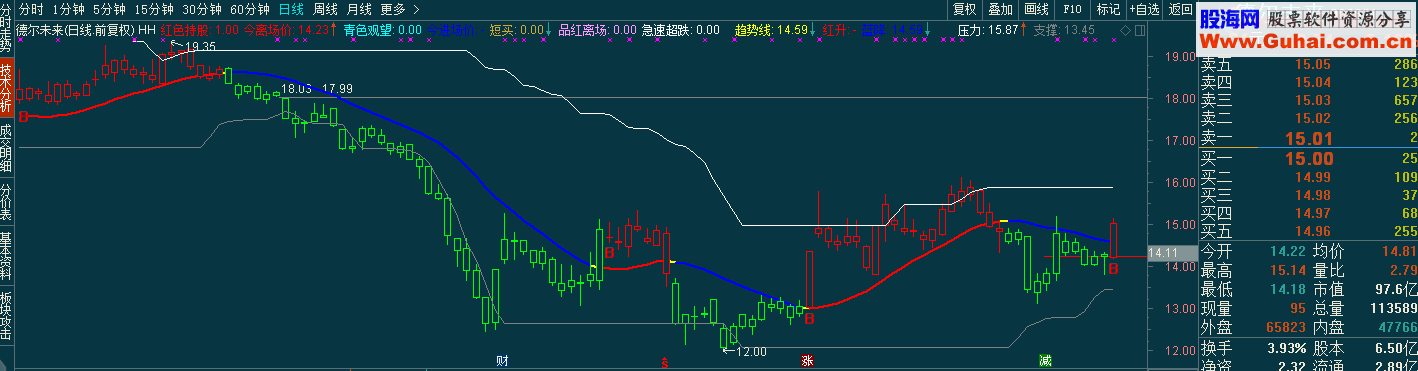Click the 卖五 15.05 order row
The width and height of the screenshot is (1418, 371).
click(x=1309, y=64)
